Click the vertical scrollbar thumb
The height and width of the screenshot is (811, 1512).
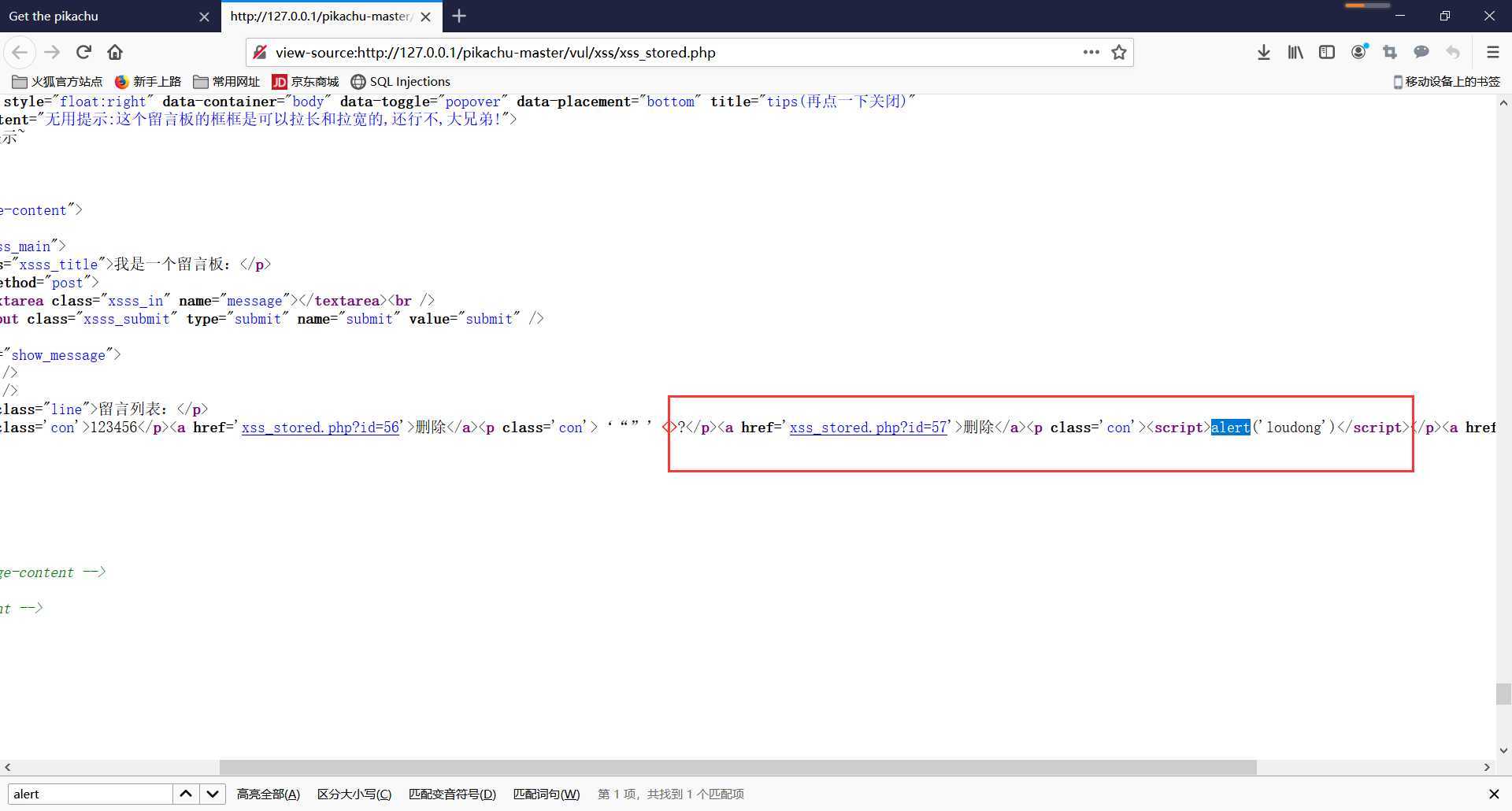(1503, 694)
